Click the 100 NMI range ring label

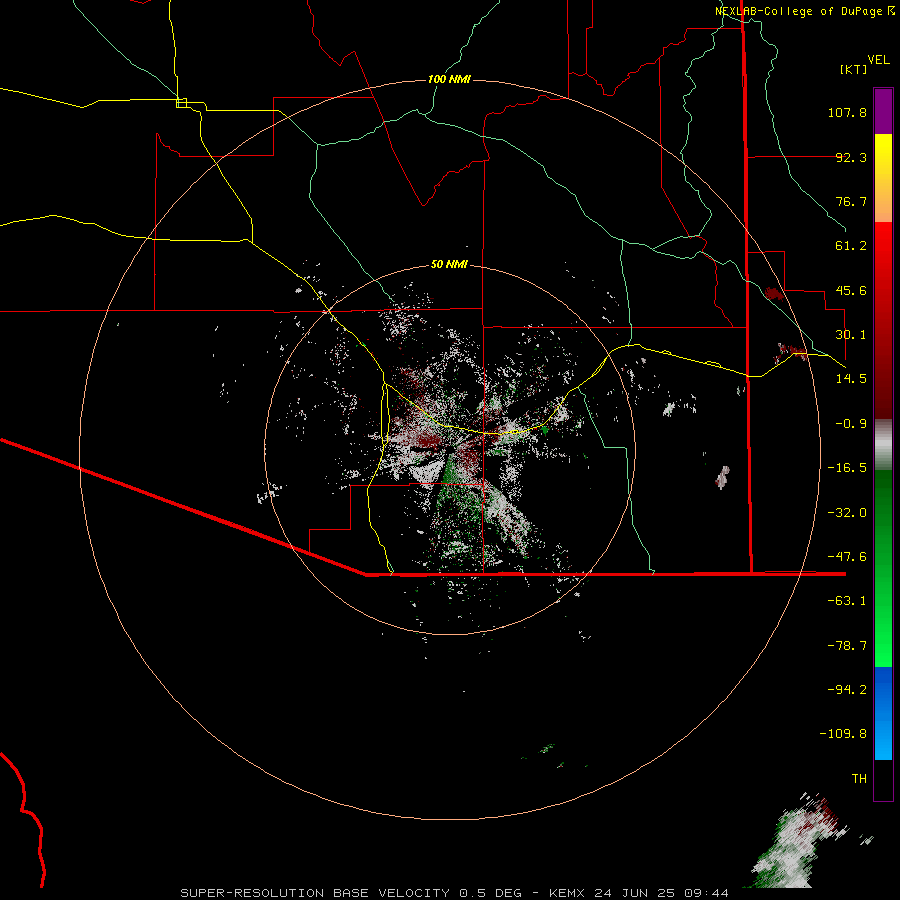pyautogui.click(x=449, y=79)
